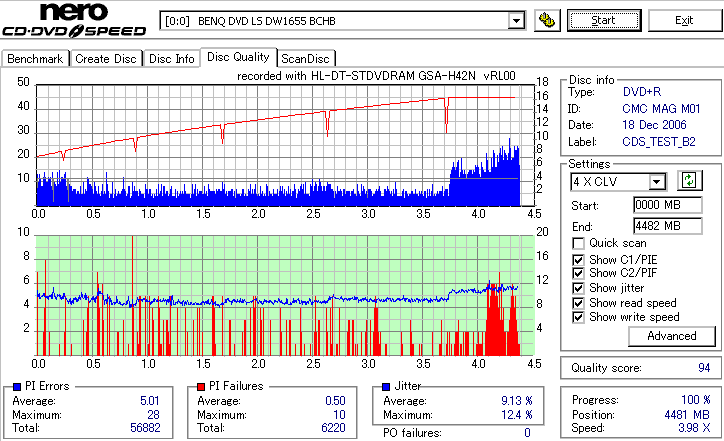Open the drive selection dropdown arrow
Image resolution: width=724 pixels, height=441 pixels.
tap(516, 21)
